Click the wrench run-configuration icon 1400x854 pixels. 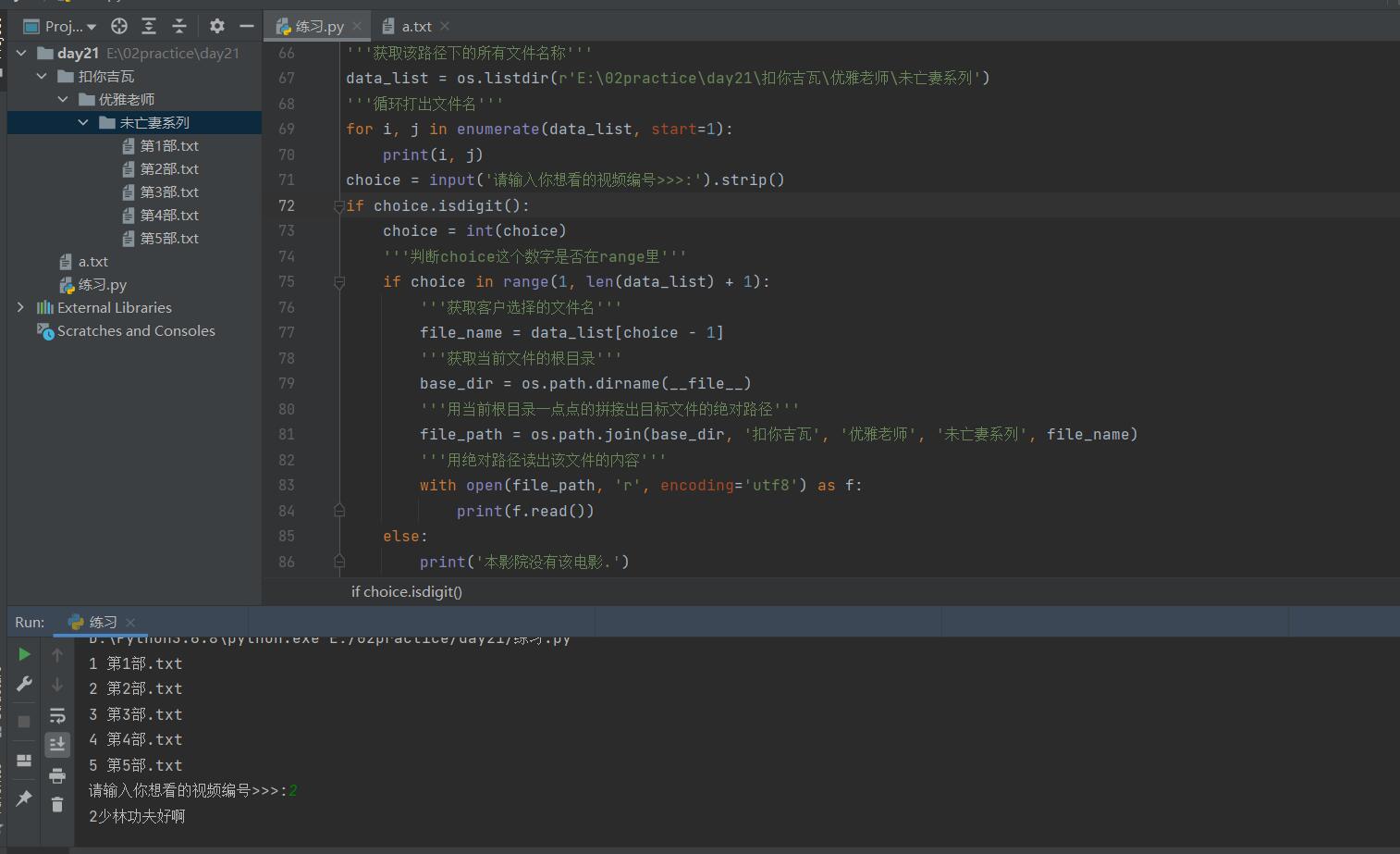(24, 684)
